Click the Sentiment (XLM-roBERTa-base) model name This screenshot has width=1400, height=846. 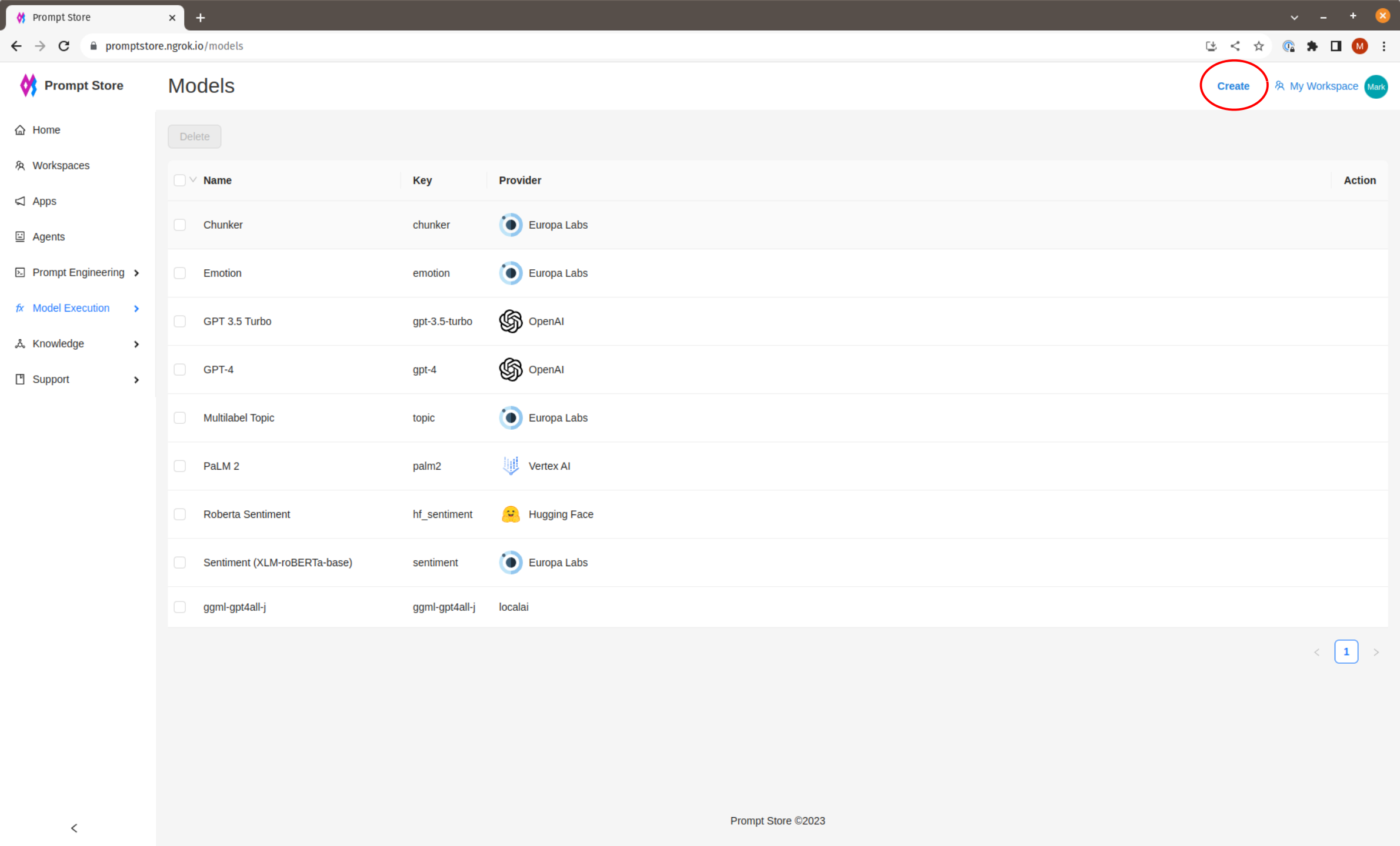[278, 563]
